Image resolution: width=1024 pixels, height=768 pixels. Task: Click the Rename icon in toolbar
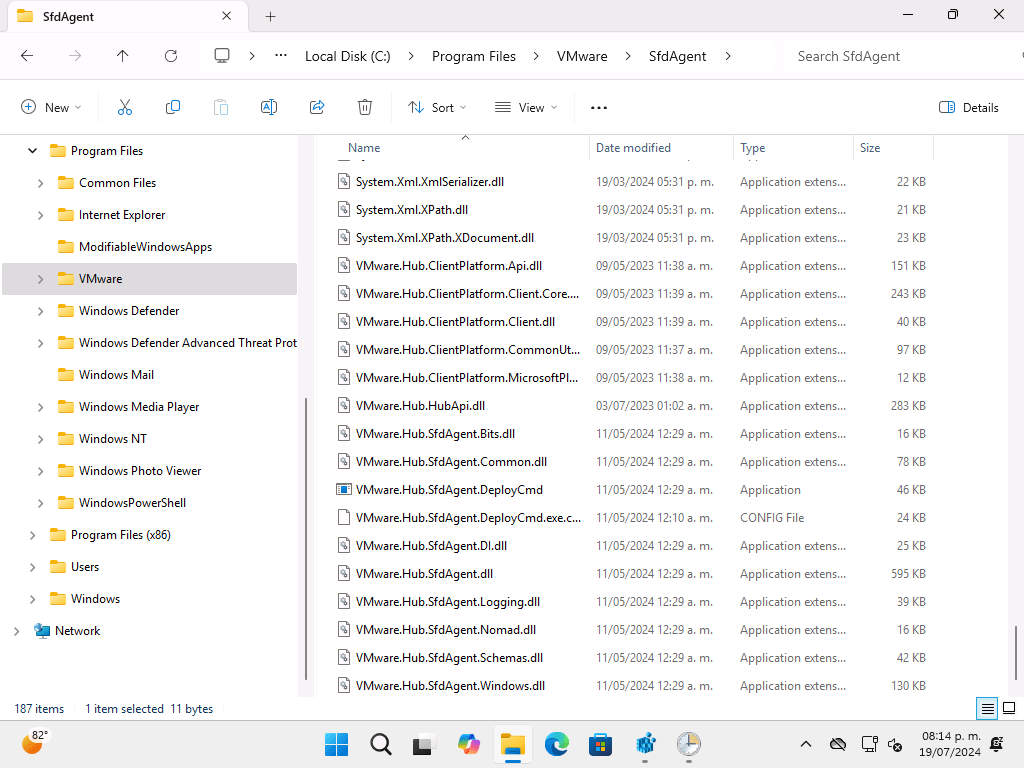[x=268, y=107]
